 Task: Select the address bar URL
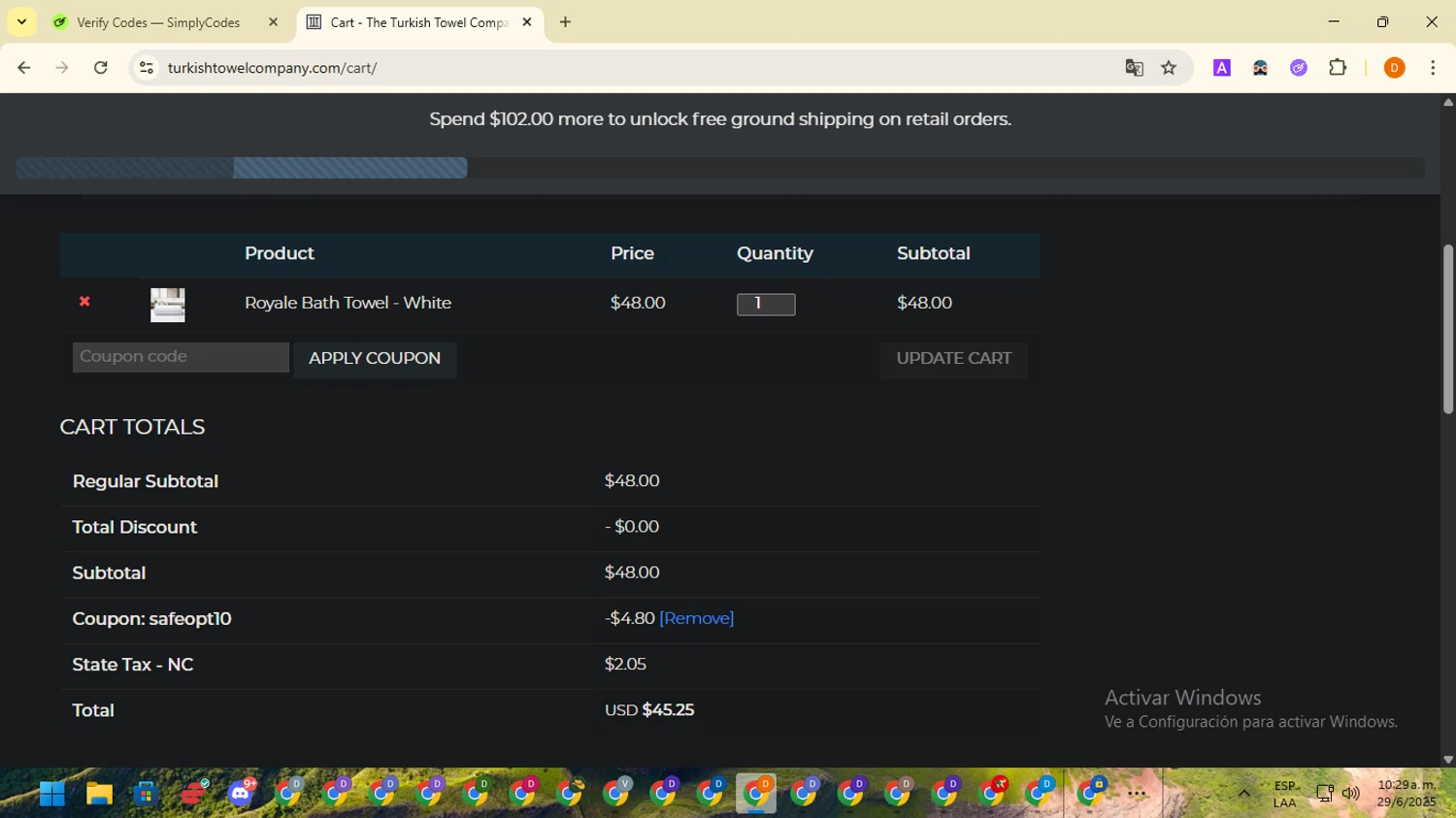pos(272,68)
